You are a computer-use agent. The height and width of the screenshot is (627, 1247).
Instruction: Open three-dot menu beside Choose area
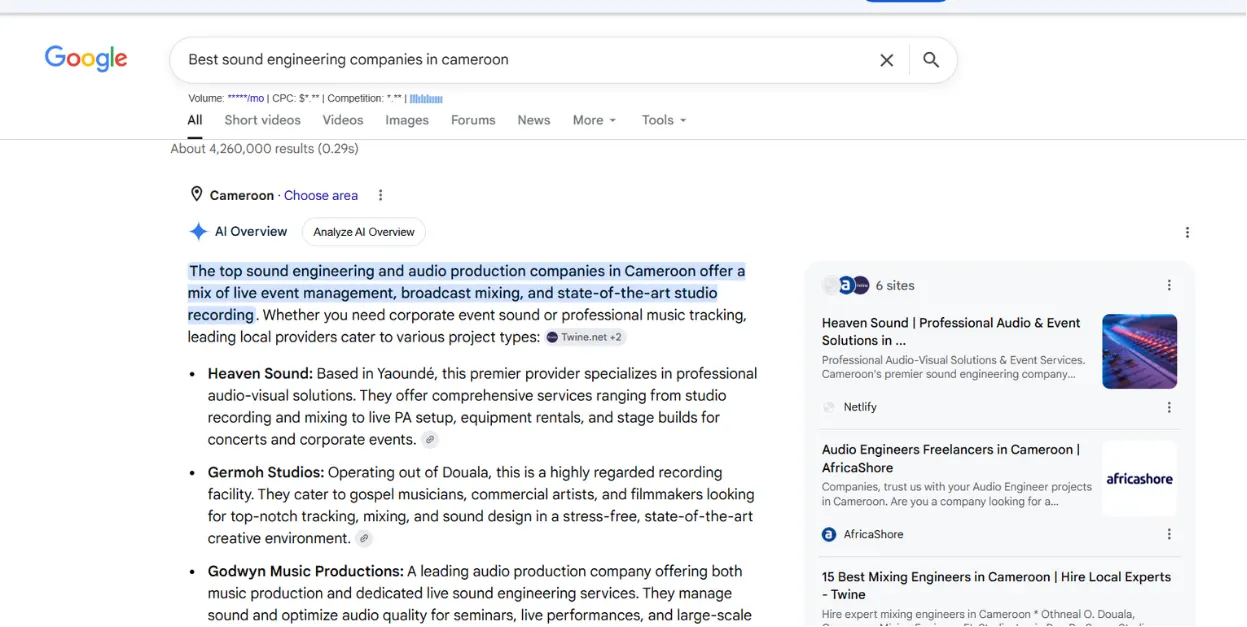pos(380,195)
